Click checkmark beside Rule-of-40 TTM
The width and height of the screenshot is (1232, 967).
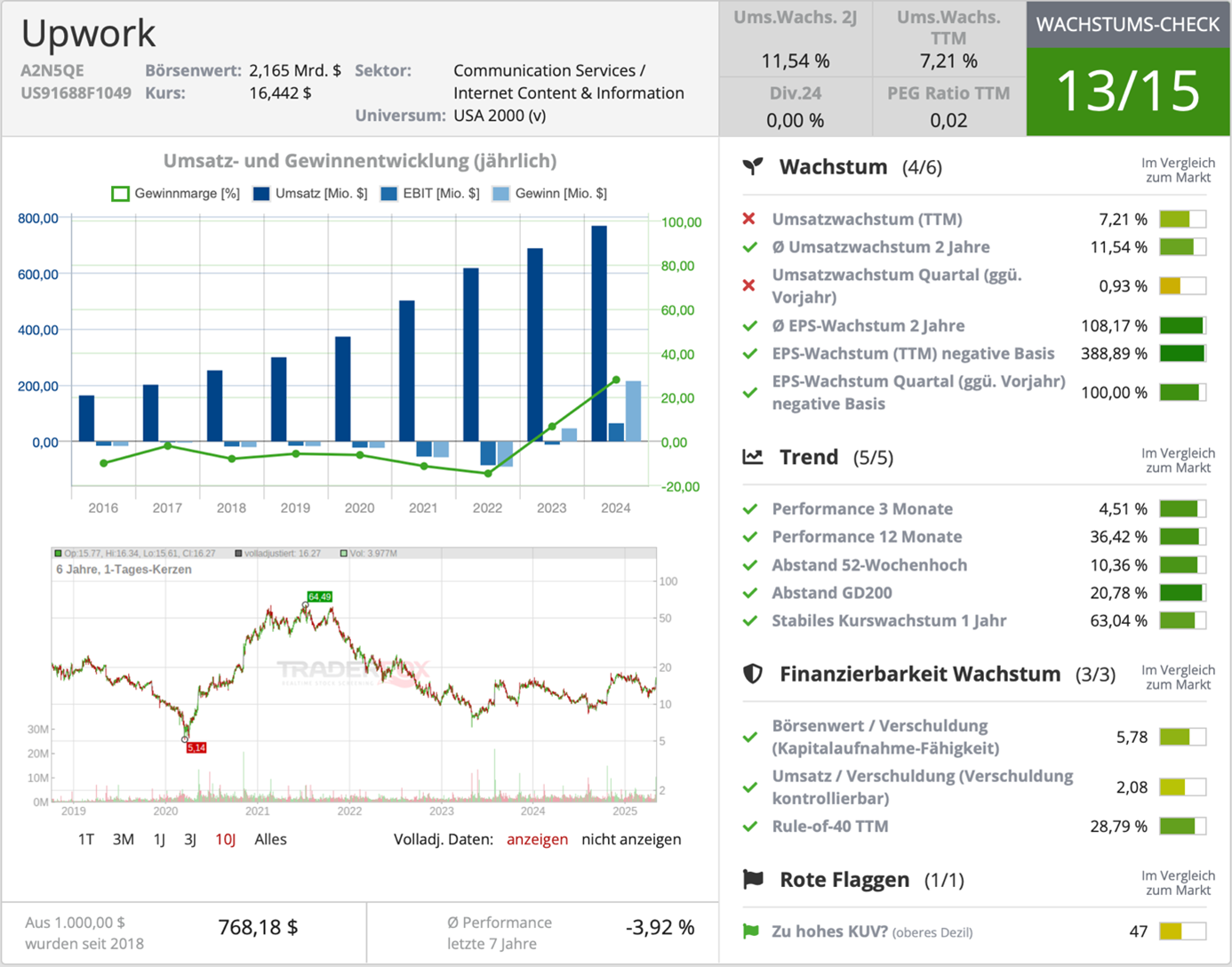(749, 826)
